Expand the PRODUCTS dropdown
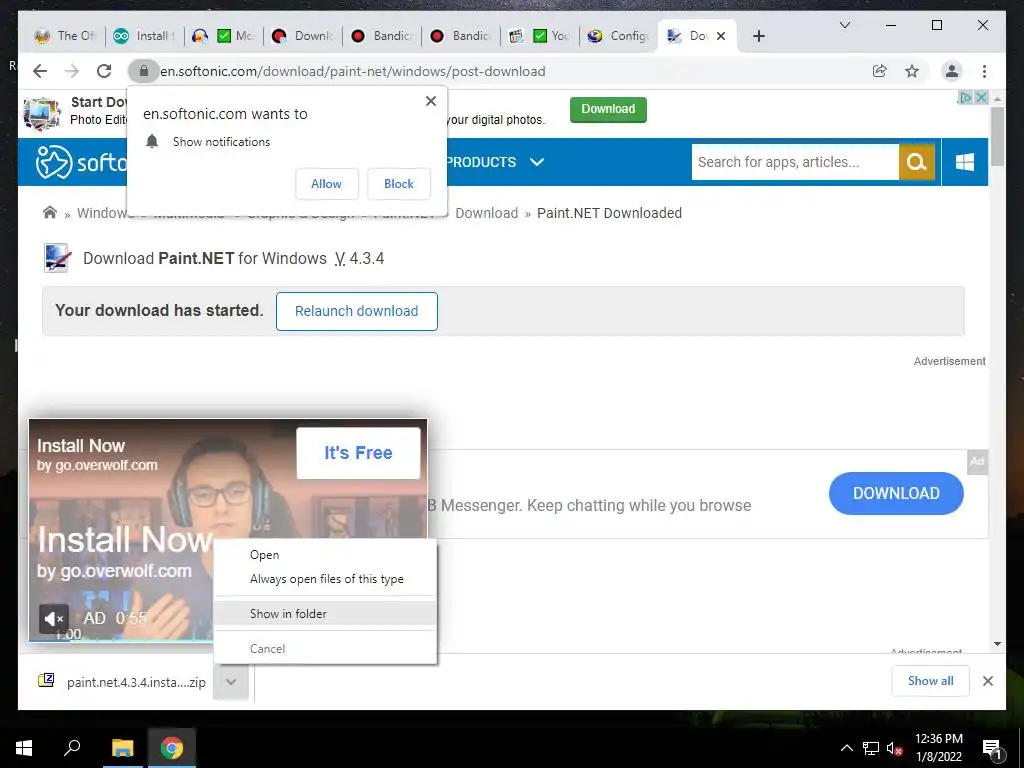 tap(495, 162)
